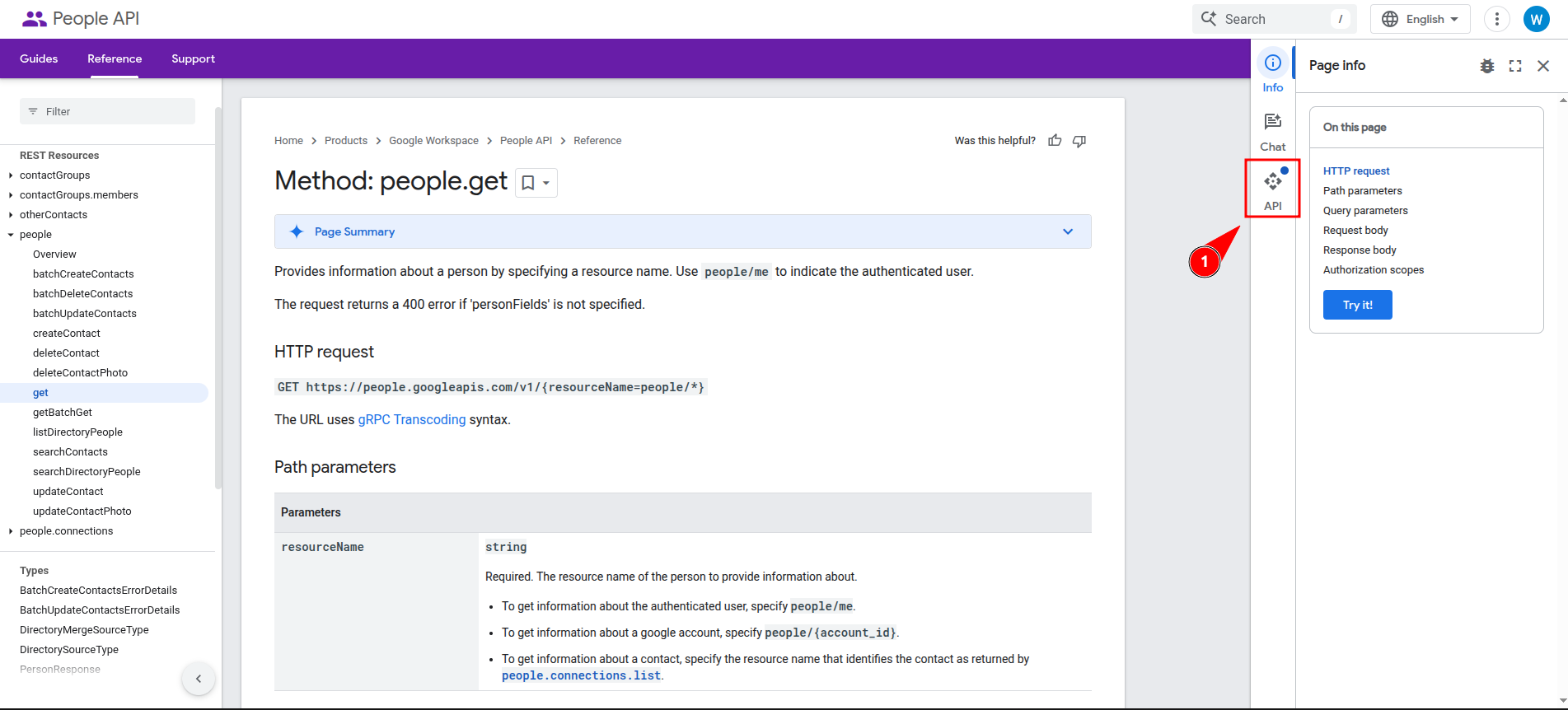Switch to the Guides tab
The height and width of the screenshot is (710, 1568).
[39, 58]
